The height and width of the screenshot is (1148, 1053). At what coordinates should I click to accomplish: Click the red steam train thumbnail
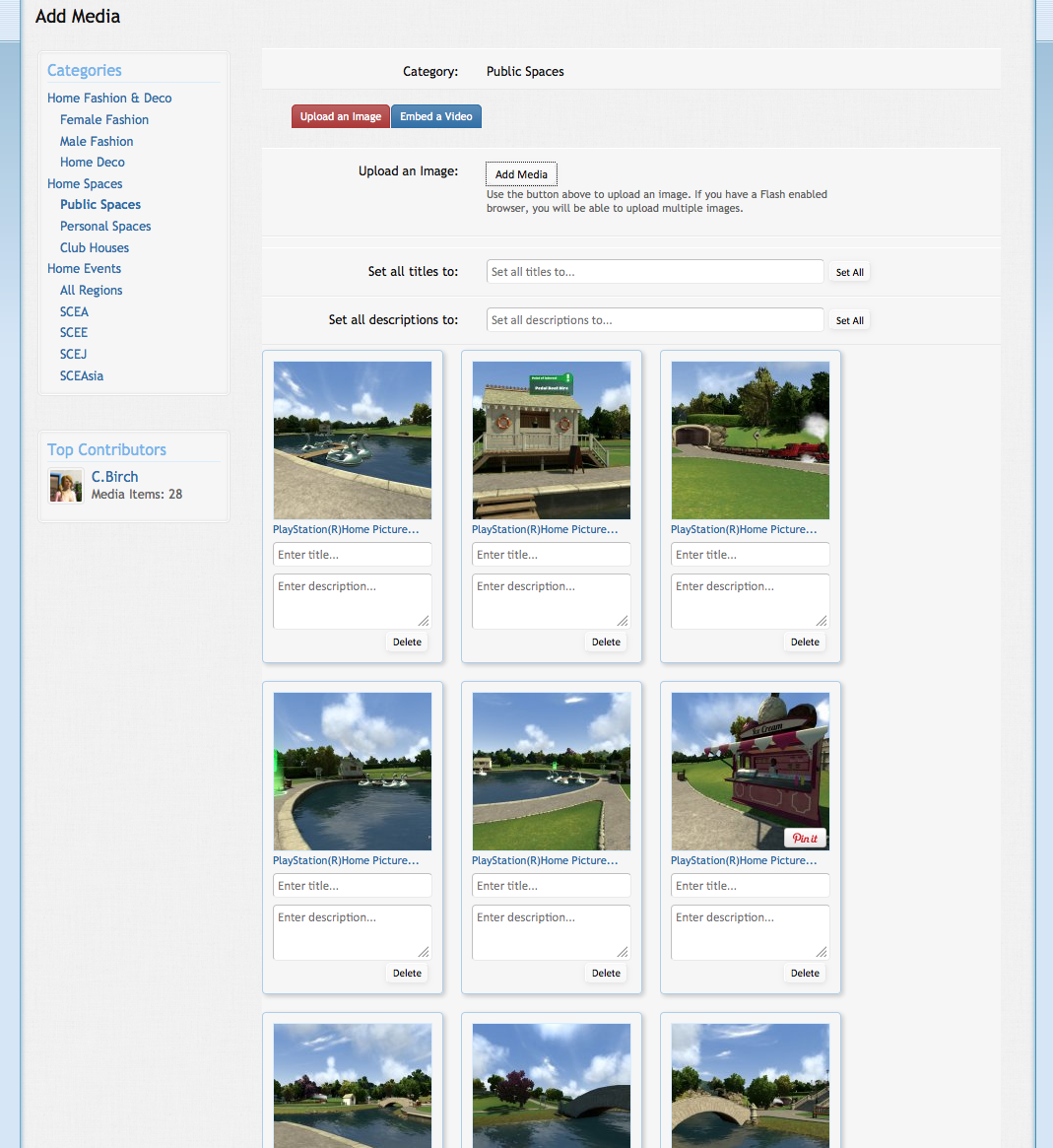[751, 440]
